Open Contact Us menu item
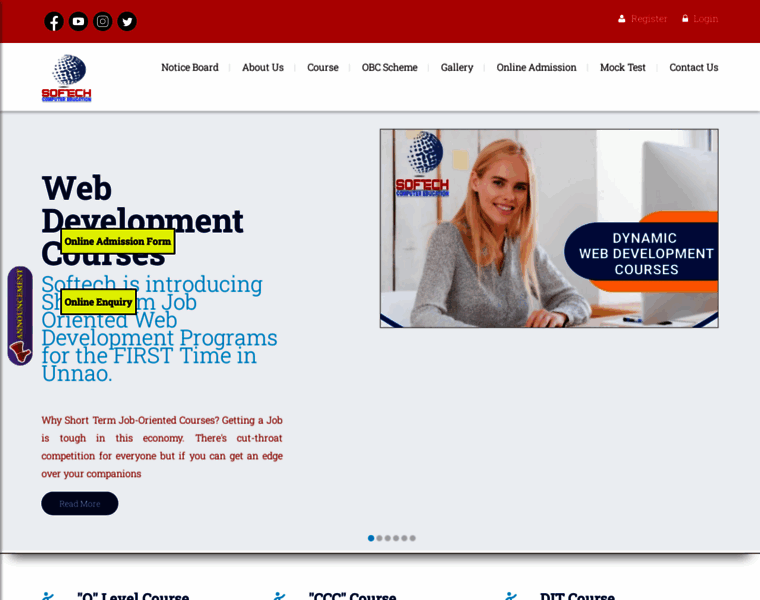760x600 pixels. point(694,67)
